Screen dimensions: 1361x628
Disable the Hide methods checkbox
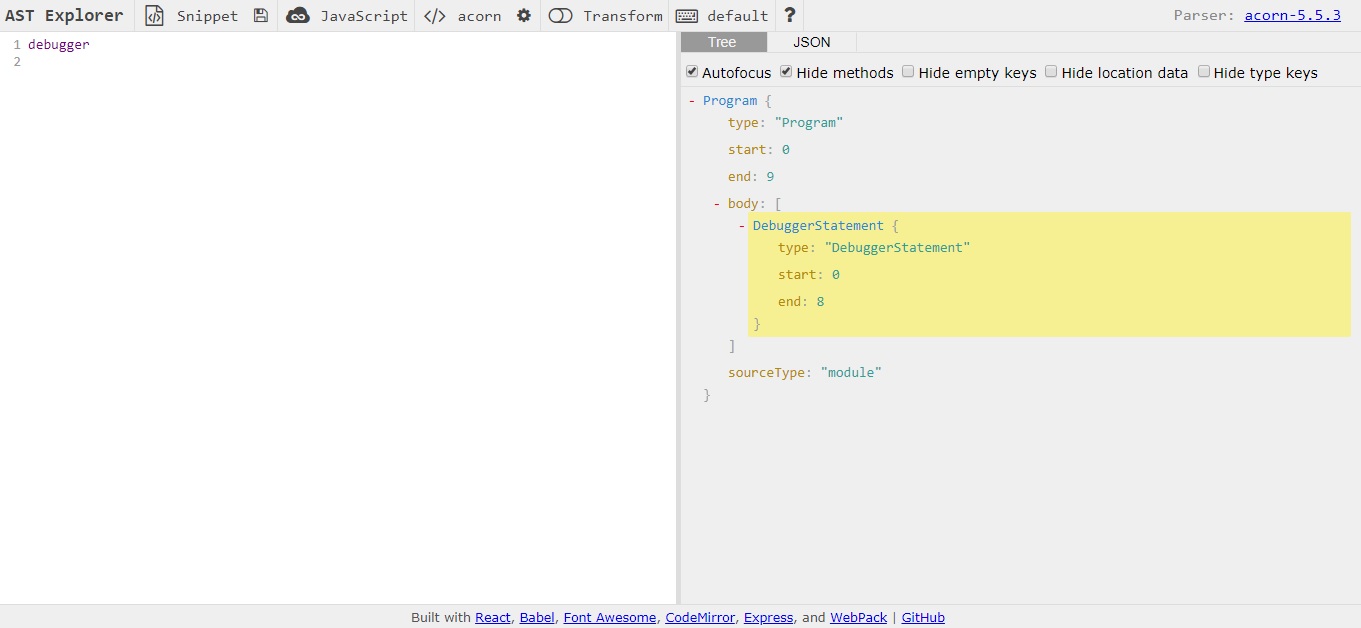tap(786, 72)
